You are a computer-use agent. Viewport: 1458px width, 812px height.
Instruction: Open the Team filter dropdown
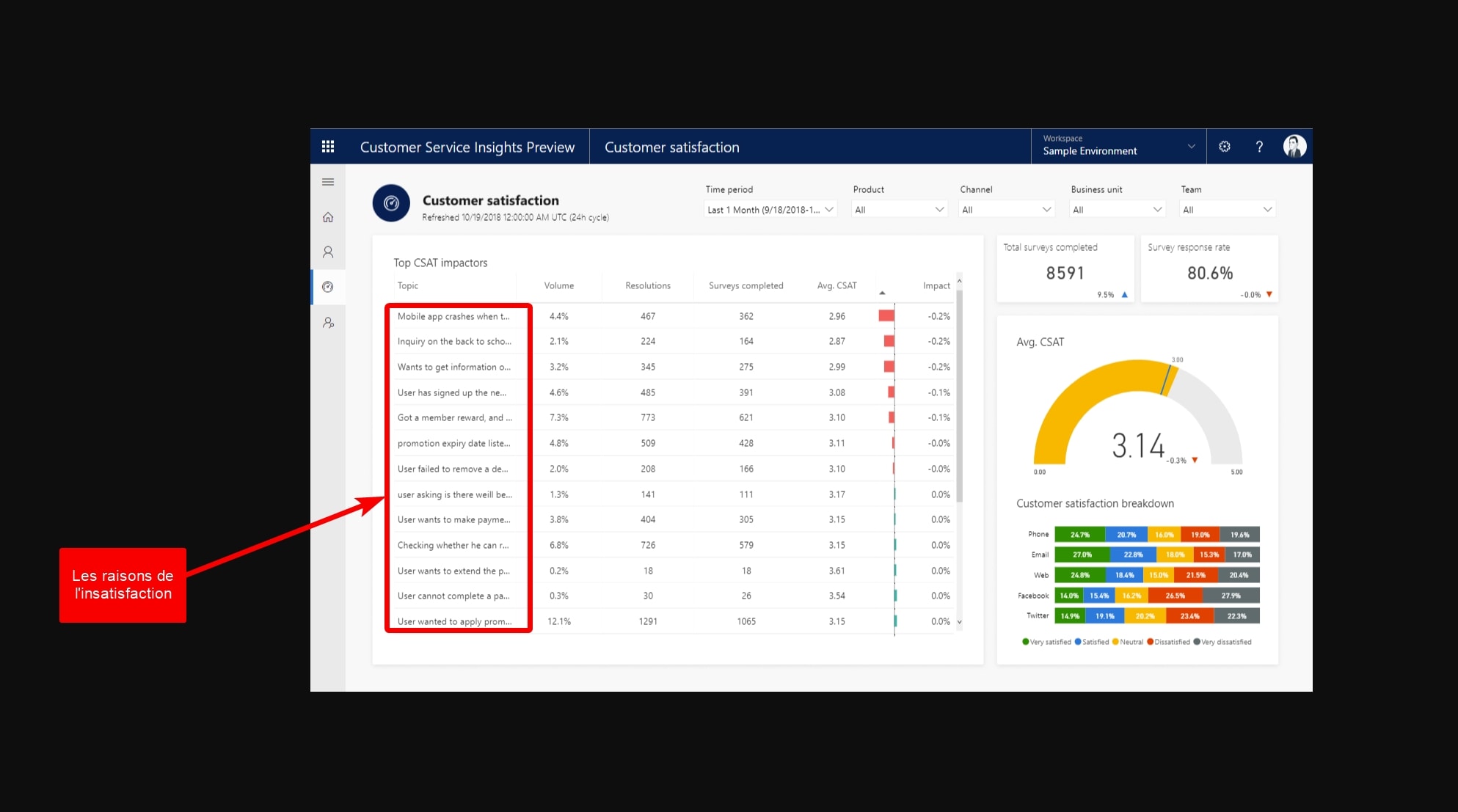pyautogui.click(x=1227, y=210)
